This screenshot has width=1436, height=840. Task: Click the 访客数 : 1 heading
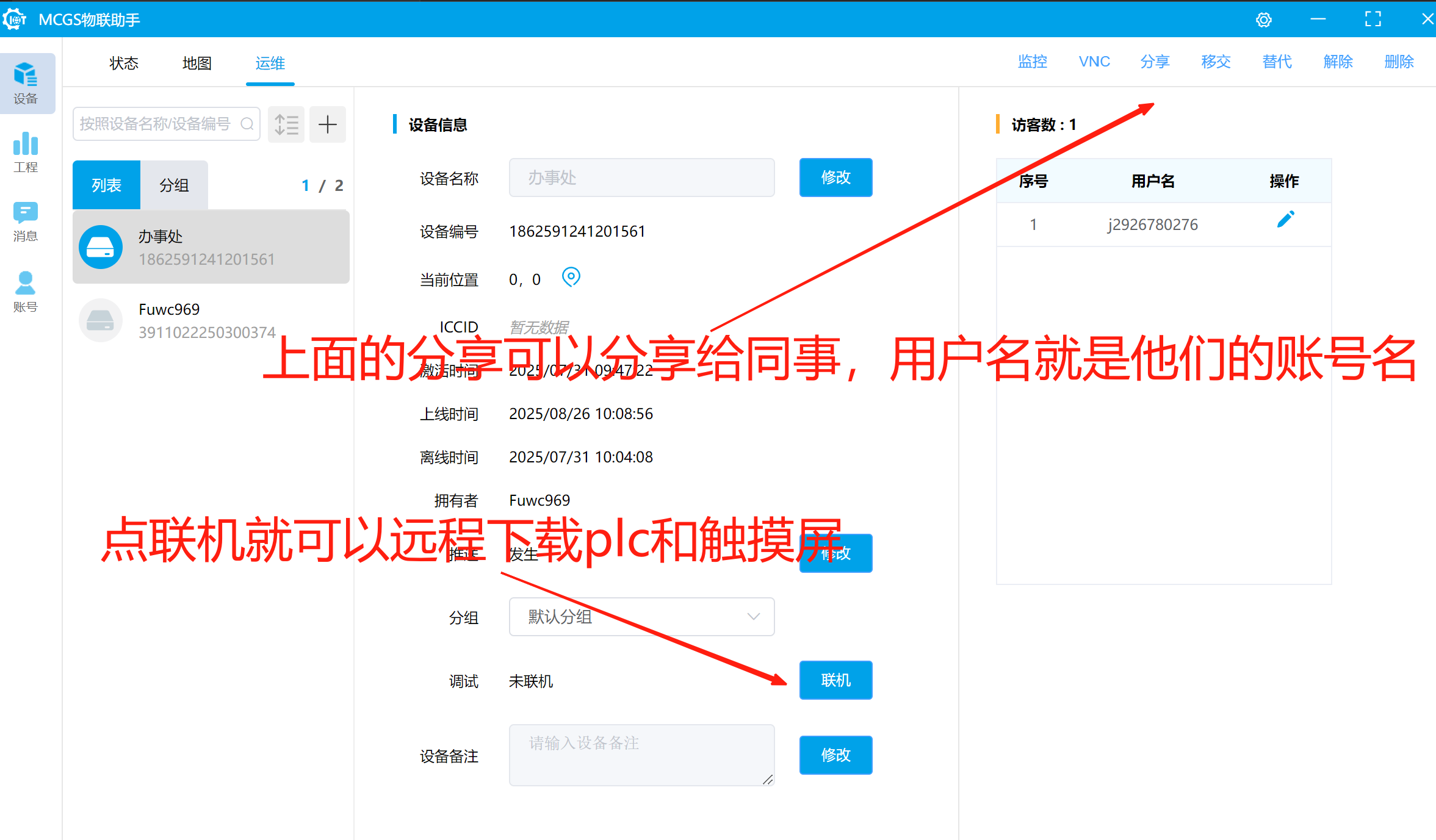point(1044,124)
